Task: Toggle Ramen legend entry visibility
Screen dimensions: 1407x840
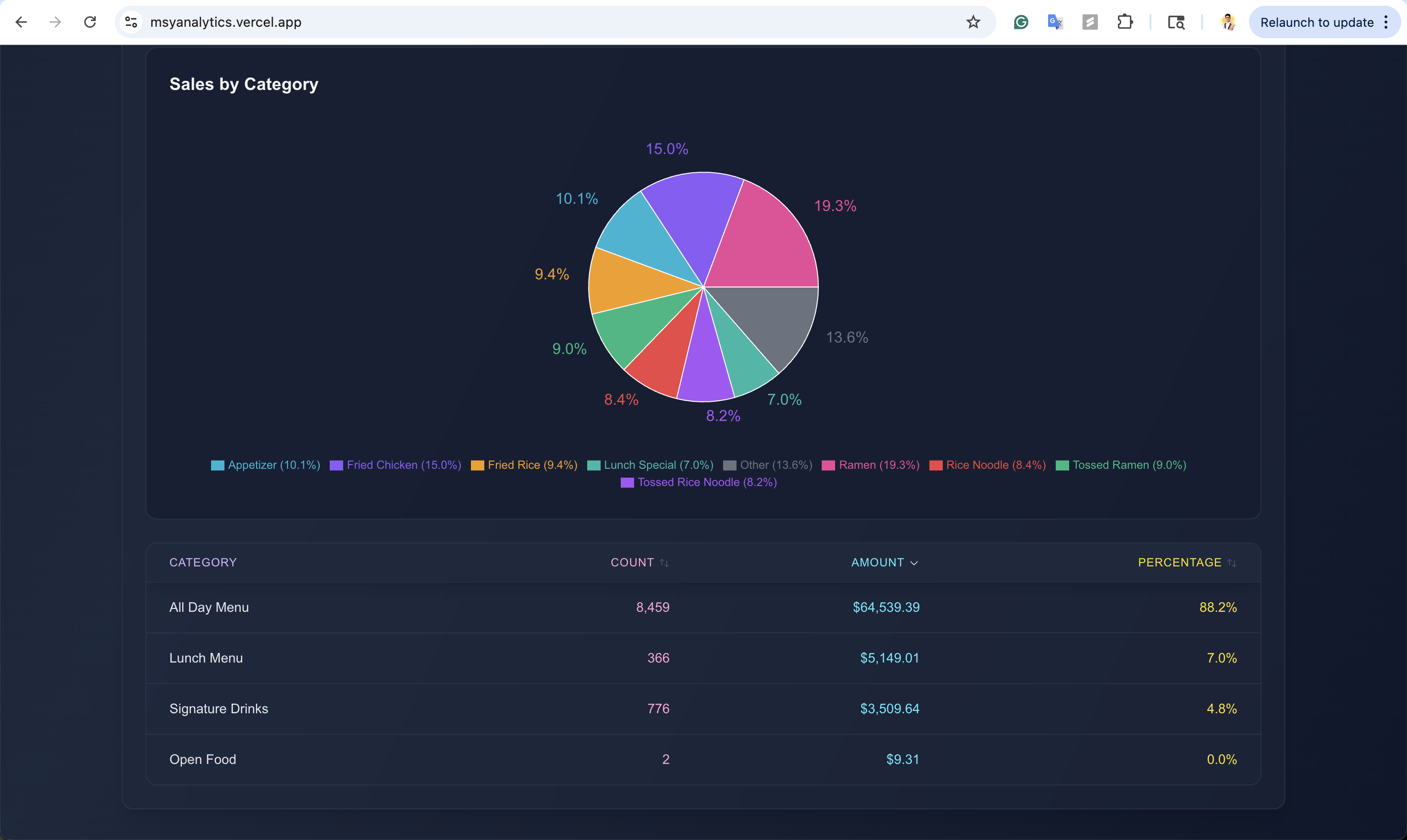Action: point(870,464)
